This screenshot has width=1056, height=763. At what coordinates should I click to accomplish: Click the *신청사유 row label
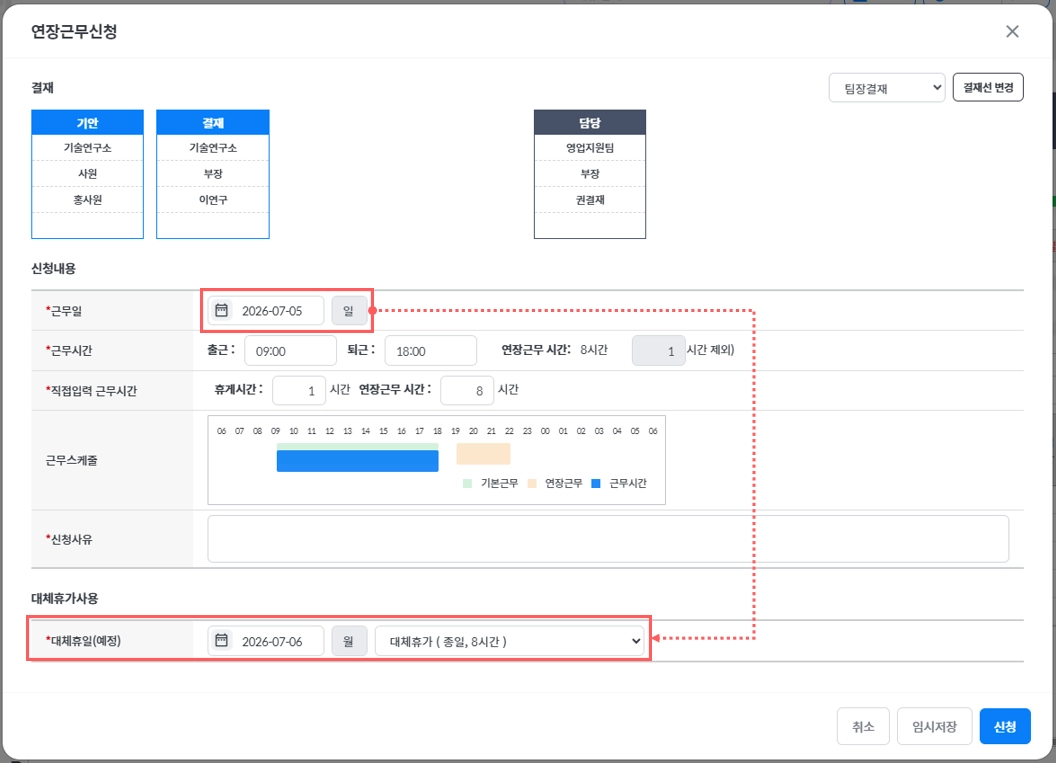point(69,539)
